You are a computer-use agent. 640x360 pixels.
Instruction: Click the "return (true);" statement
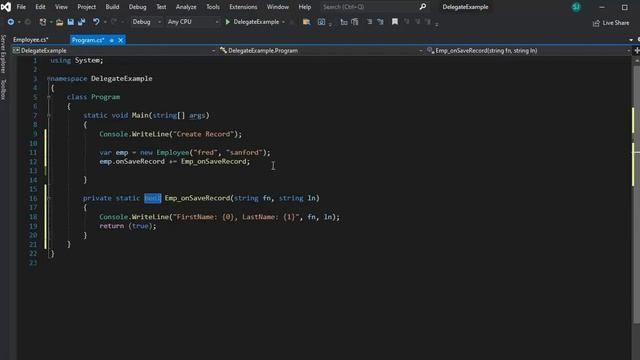tap(128, 226)
